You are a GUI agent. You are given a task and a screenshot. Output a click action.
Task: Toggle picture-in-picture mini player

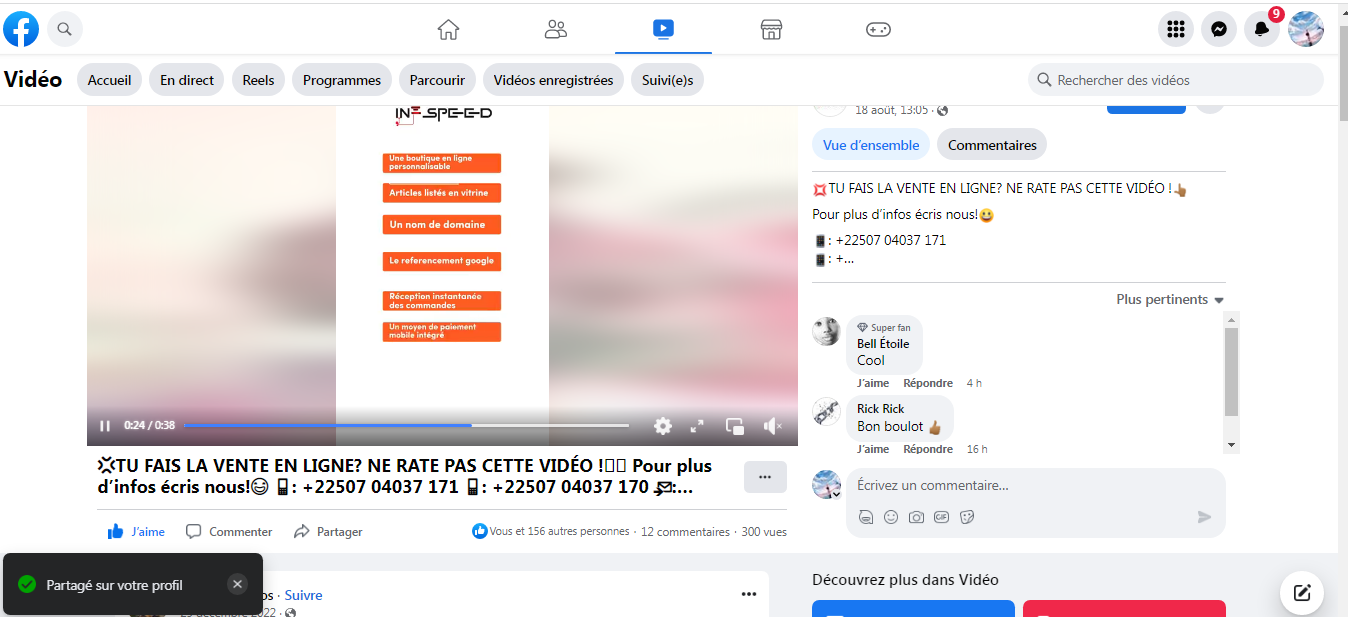[x=735, y=426]
